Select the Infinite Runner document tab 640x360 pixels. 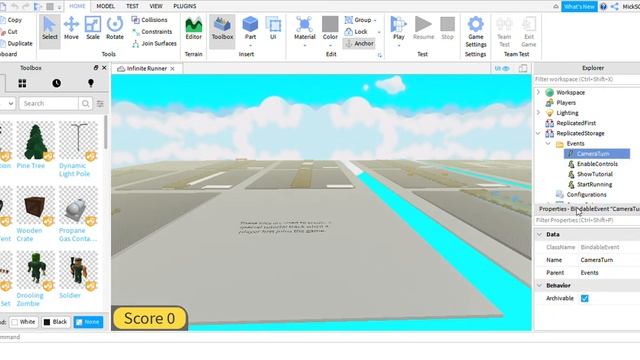[x=147, y=69]
